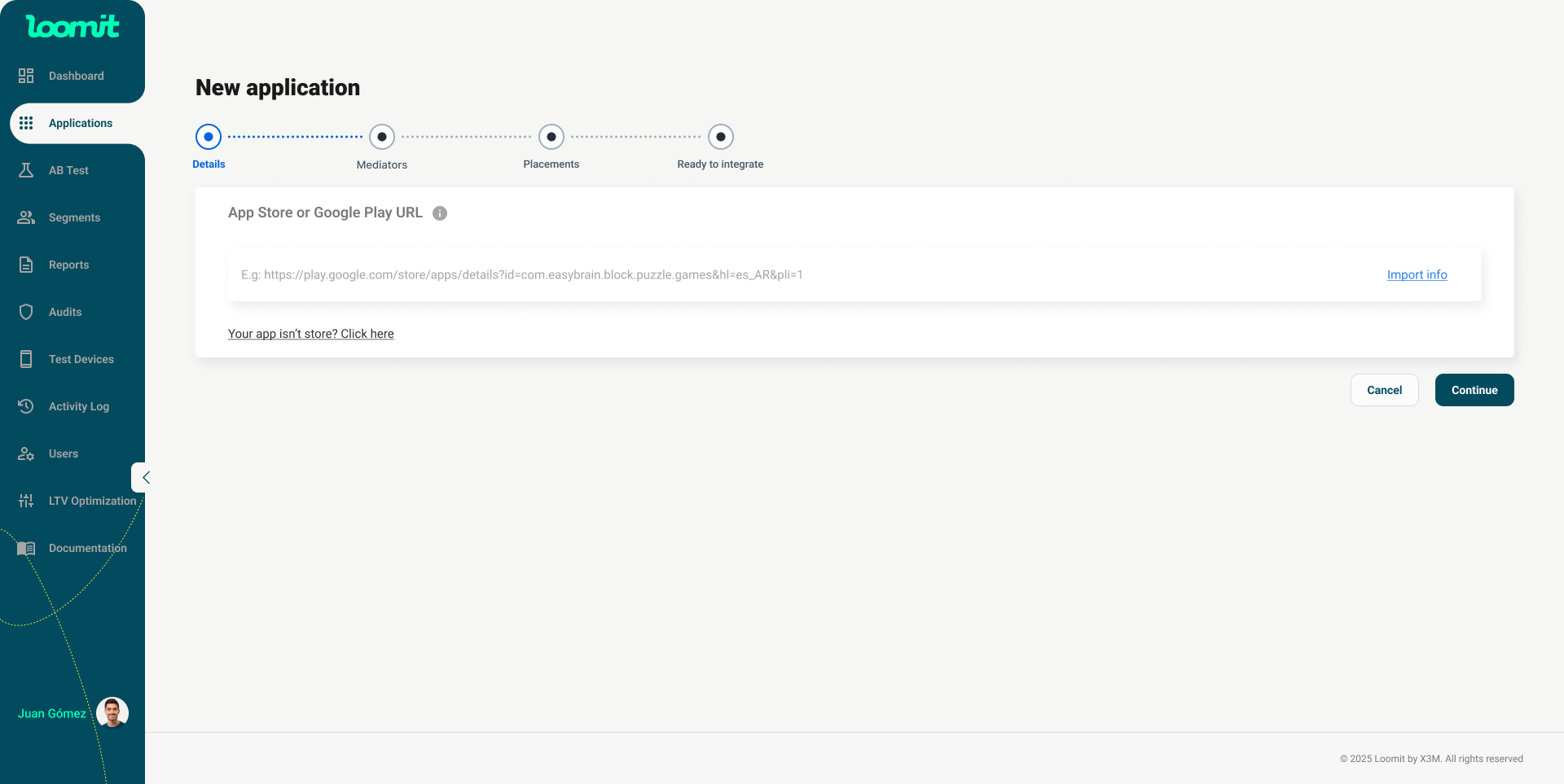Select the Mediators step circle
The image size is (1564, 784).
pyautogui.click(x=382, y=137)
